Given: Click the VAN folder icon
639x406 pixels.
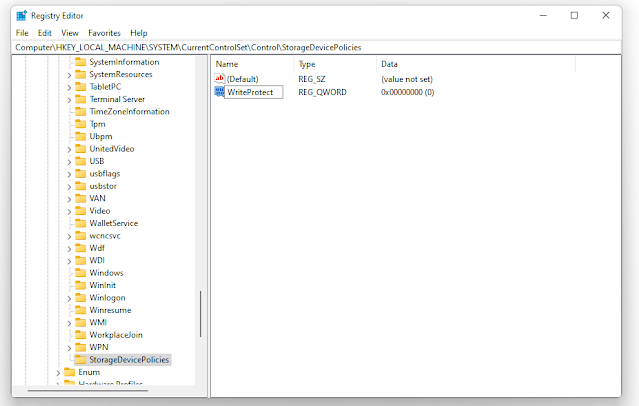Looking at the screenshot, I should pyautogui.click(x=81, y=198).
